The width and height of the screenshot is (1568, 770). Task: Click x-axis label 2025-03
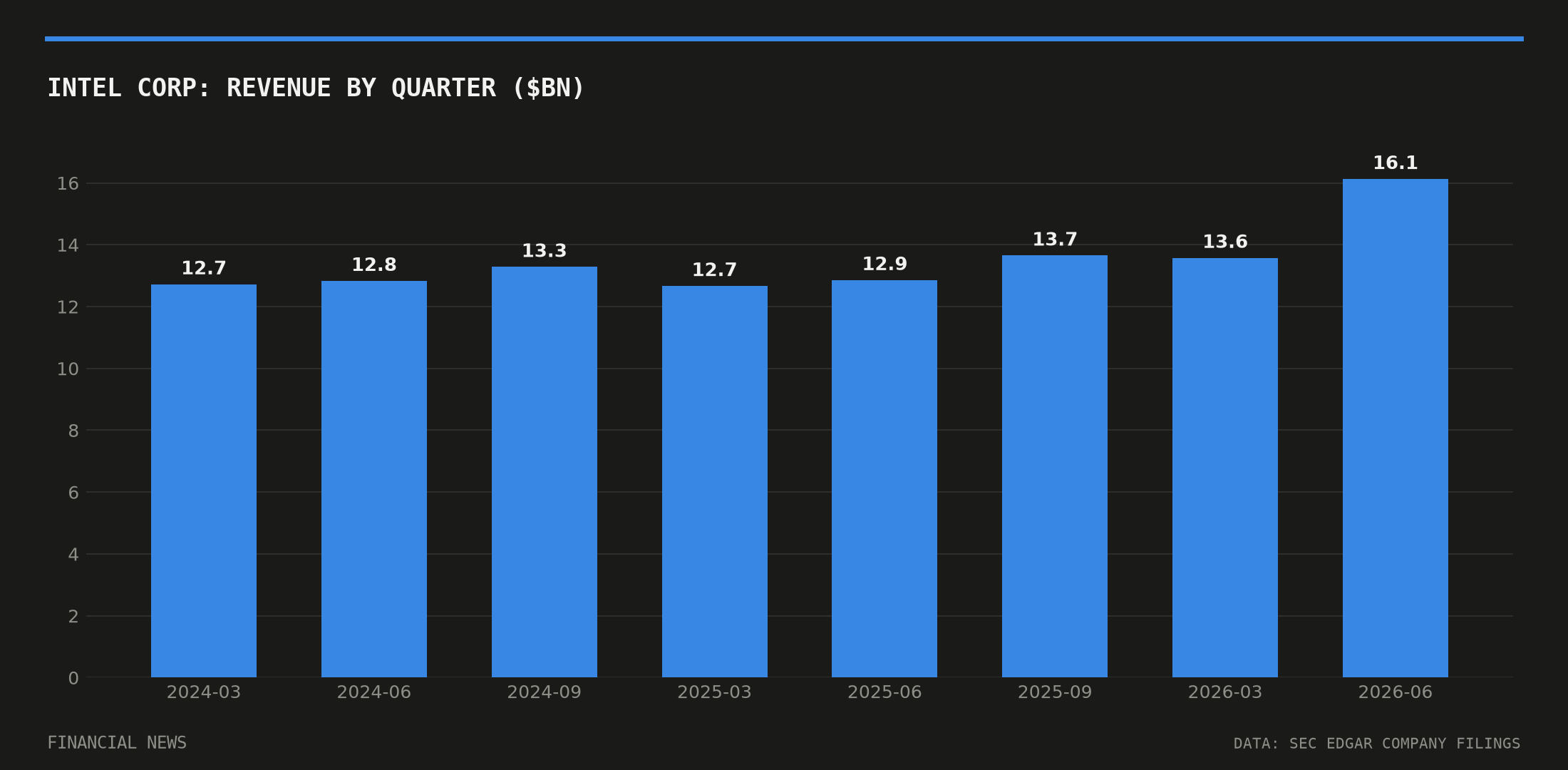coord(715,692)
